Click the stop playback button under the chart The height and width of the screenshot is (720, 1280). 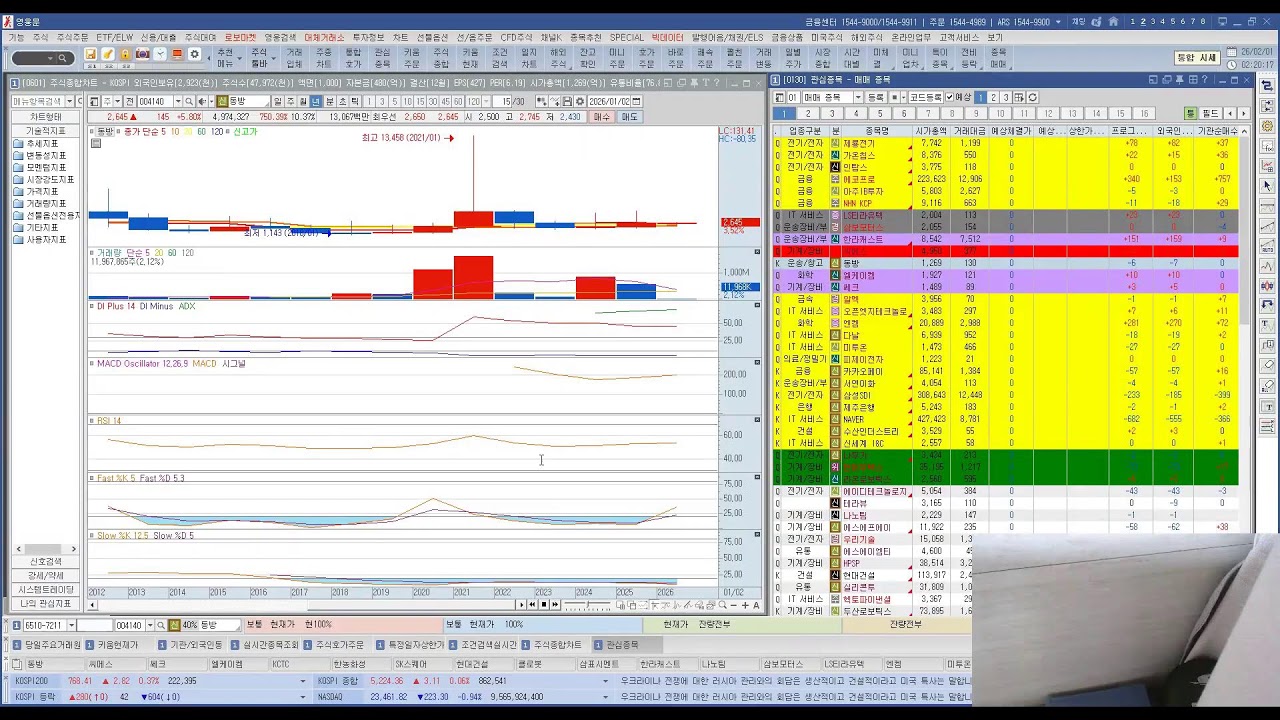pos(544,604)
